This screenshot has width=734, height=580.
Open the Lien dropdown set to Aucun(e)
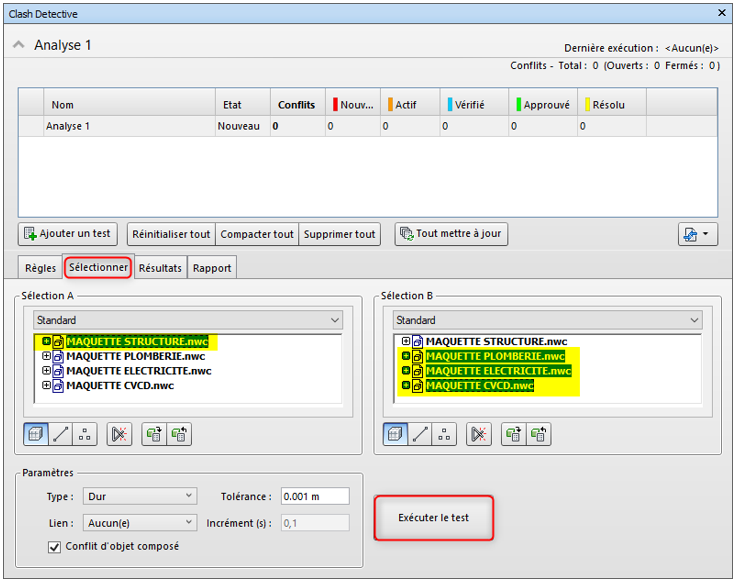pos(140,522)
